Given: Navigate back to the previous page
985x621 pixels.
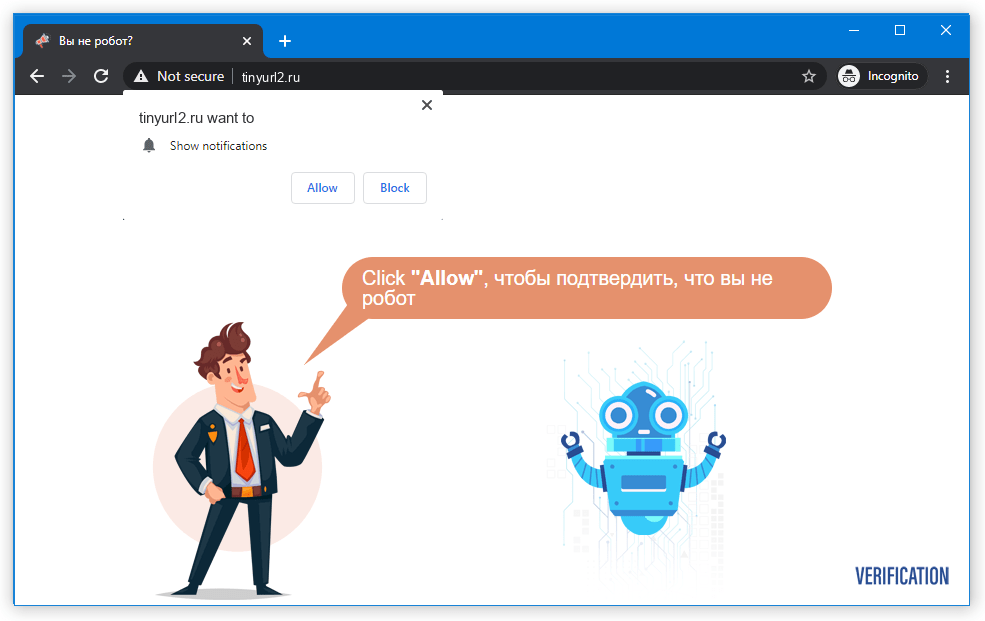Looking at the screenshot, I should [x=37, y=76].
